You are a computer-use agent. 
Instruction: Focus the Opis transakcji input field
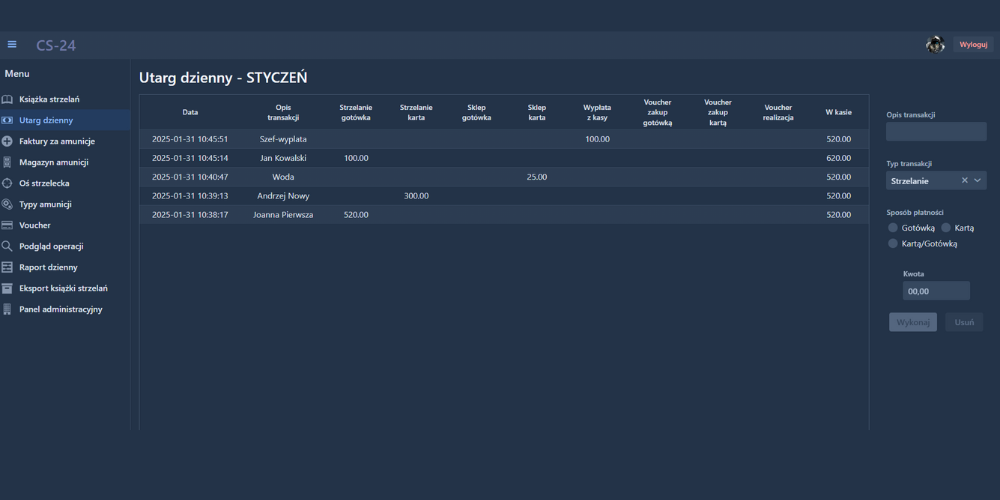(x=935, y=132)
